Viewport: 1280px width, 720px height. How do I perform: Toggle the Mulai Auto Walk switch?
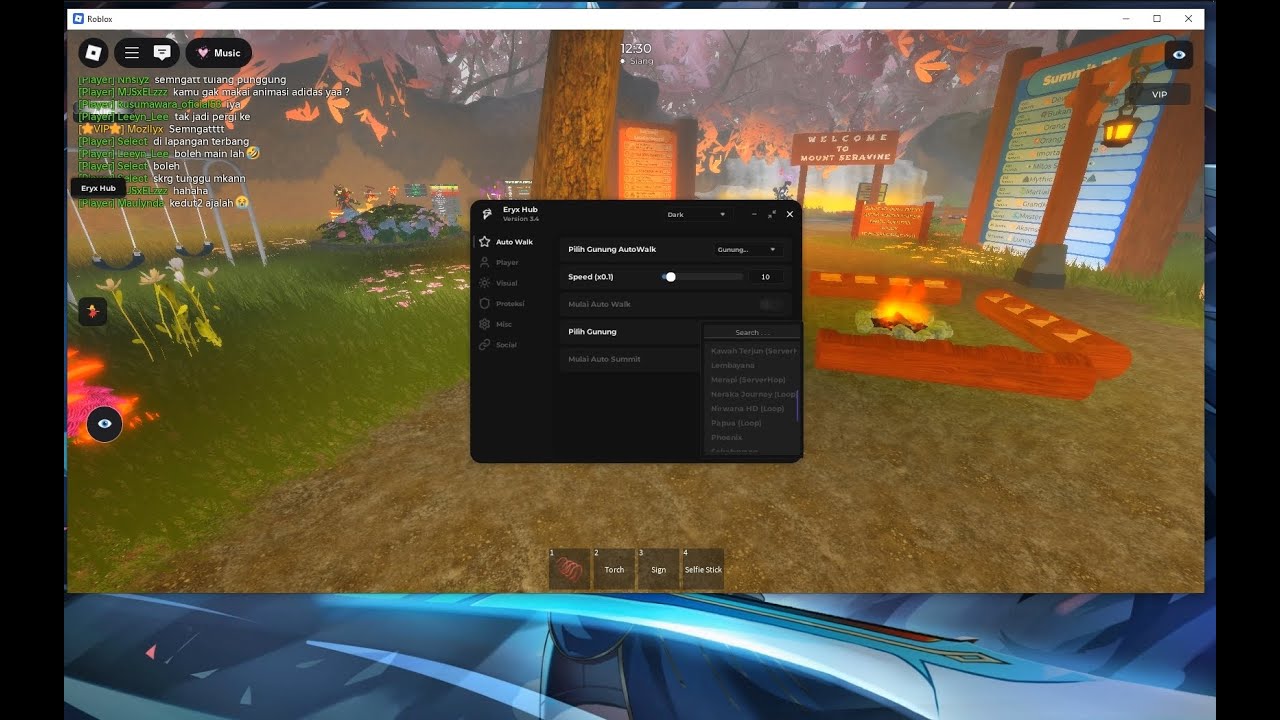[x=771, y=304]
